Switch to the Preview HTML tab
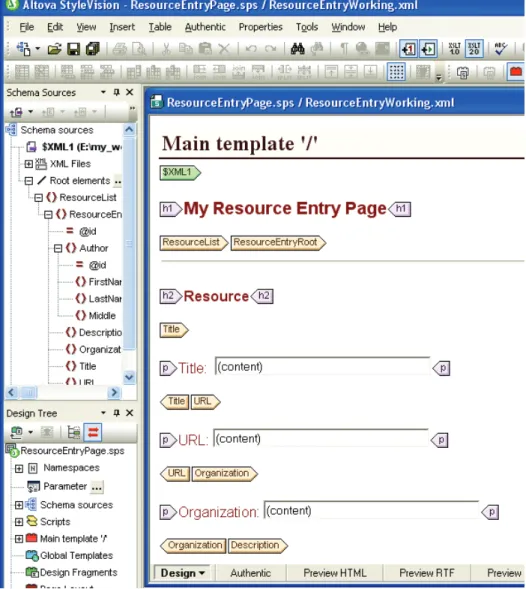The height and width of the screenshot is (589, 526). (x=335, y=573)
